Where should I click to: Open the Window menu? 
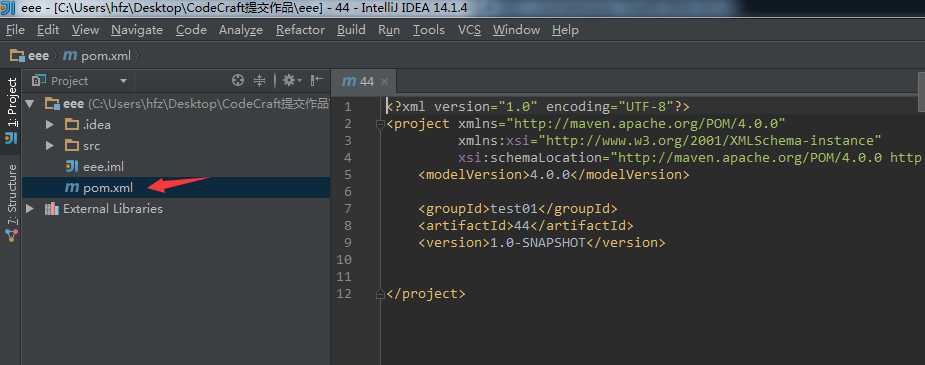[516, 29]
